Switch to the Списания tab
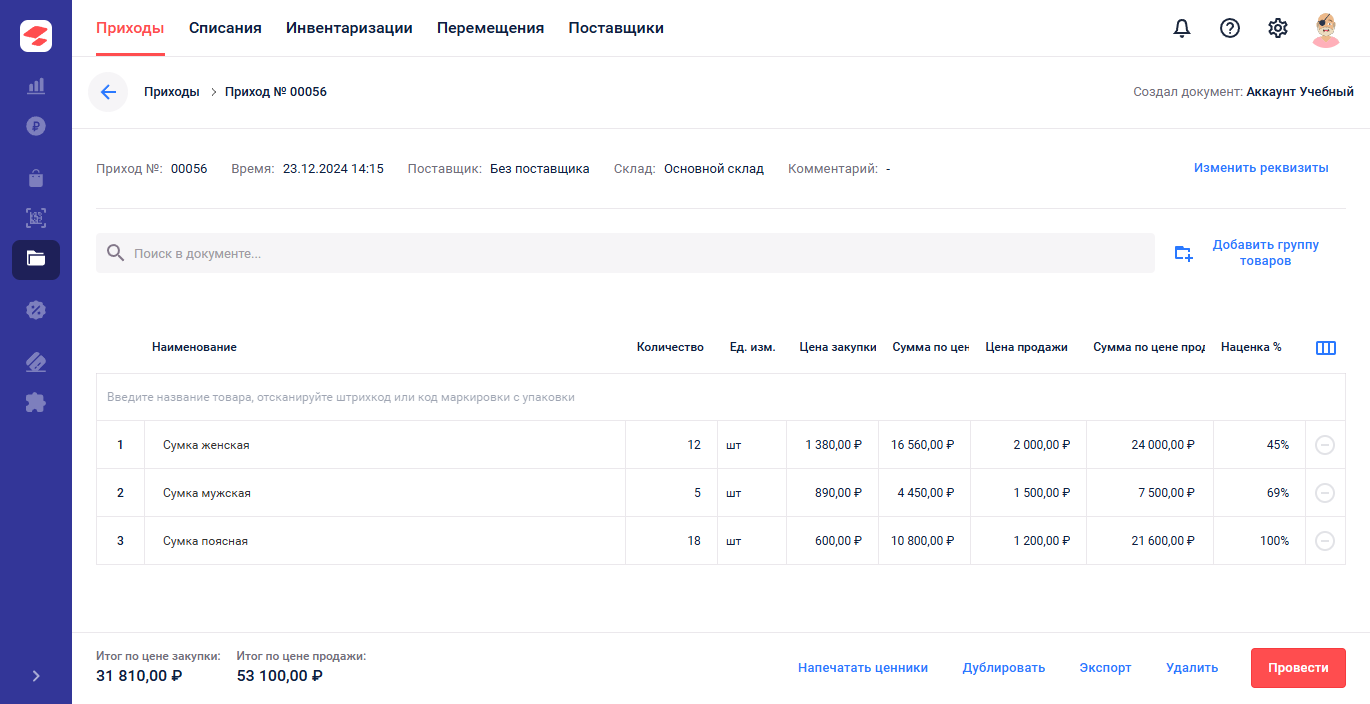The height and width of the screenshot is (704, 1370). 225,28
